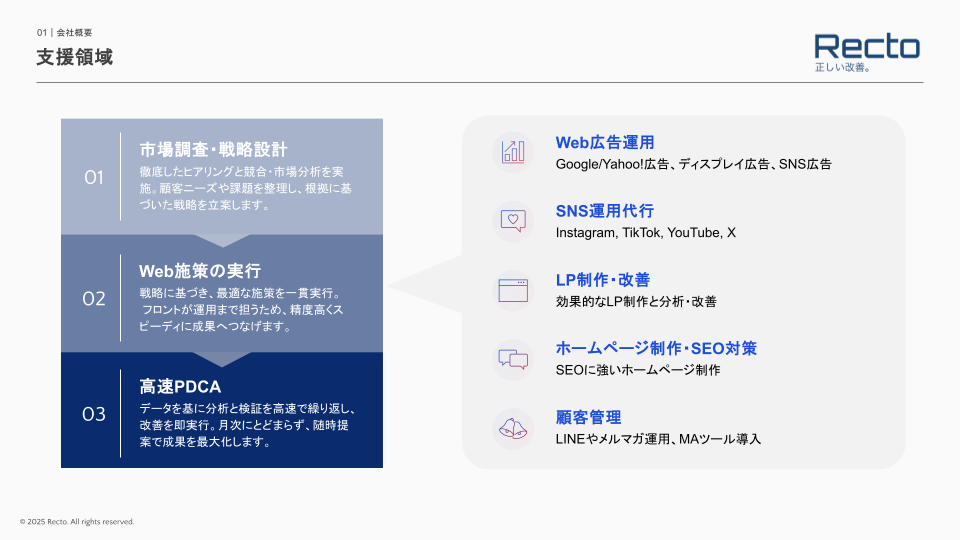This screenshot has height=540, width=960.
Task: Click the 正しい改善。 tagline under the logo
Action: (x=842, y=67)
